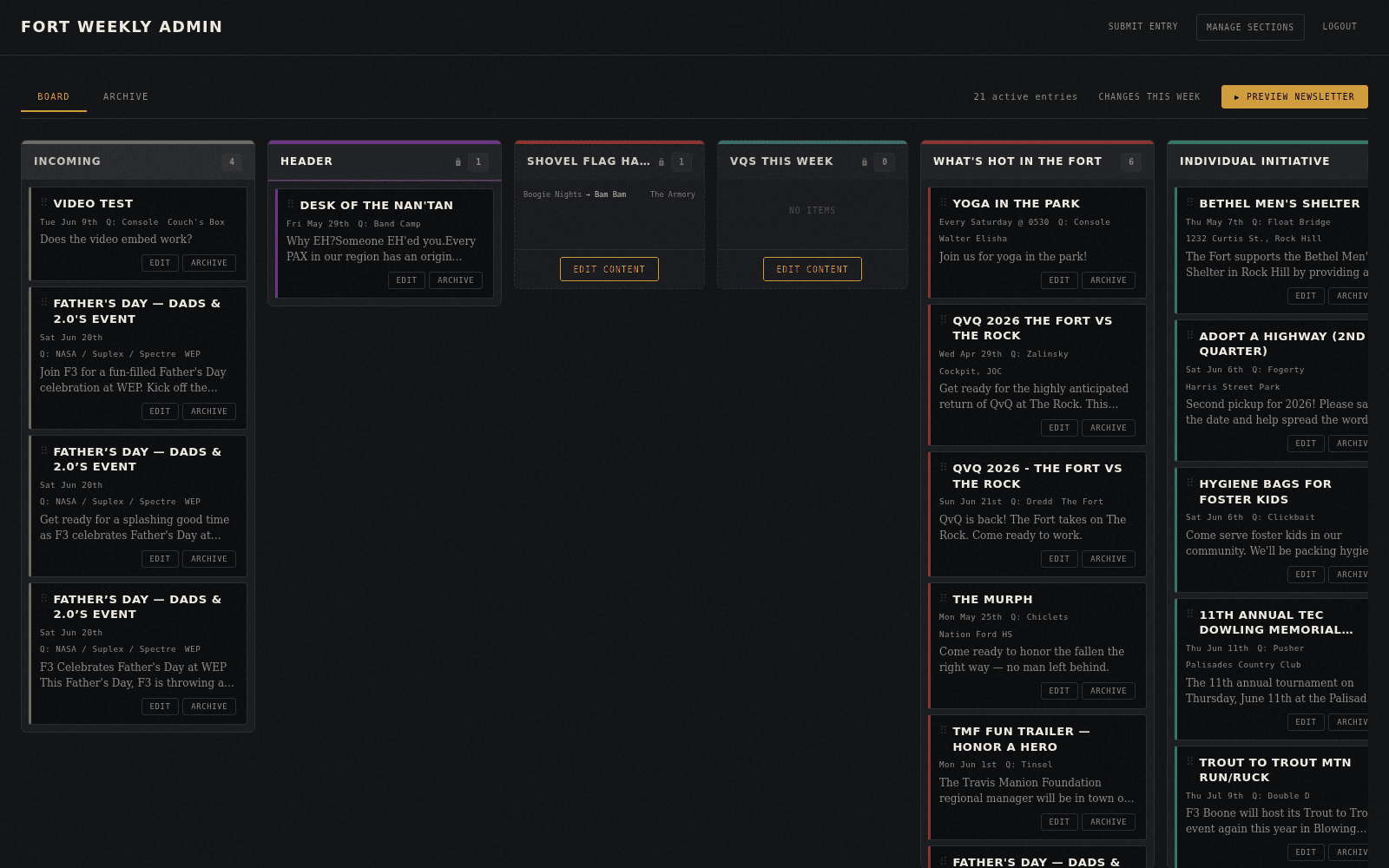Screen dimensions: 1389x868
Task: Open Changes This Week
Action: tap(1149, 97)
